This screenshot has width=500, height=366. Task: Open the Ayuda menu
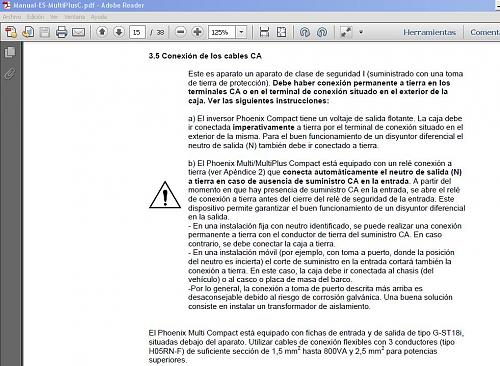click(x=99, y=17)
